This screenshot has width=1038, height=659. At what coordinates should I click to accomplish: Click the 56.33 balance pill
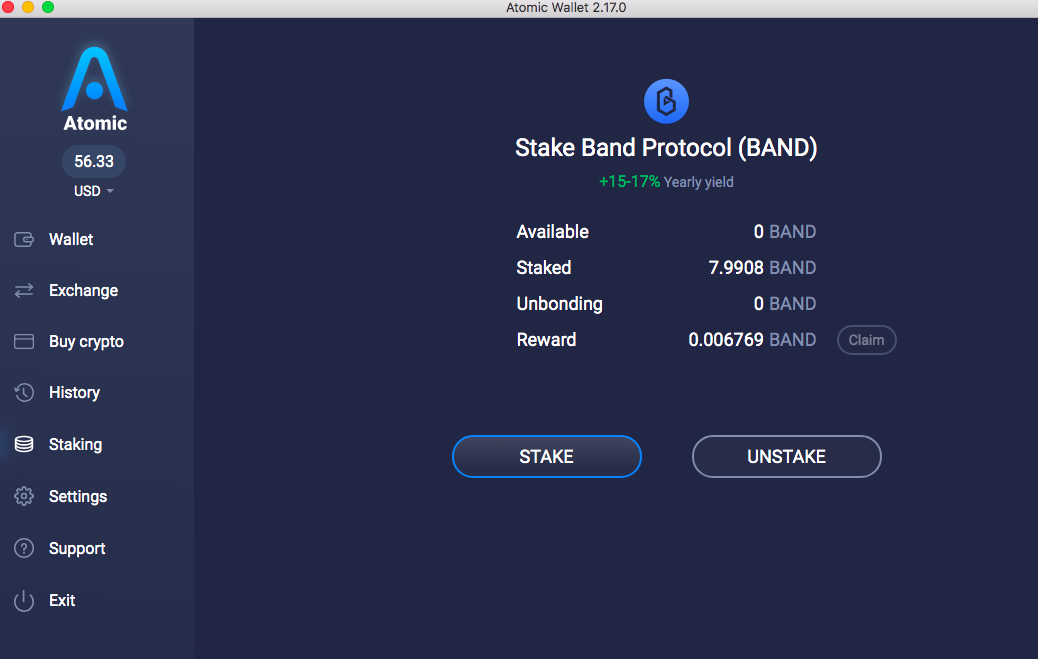[94, 162]
